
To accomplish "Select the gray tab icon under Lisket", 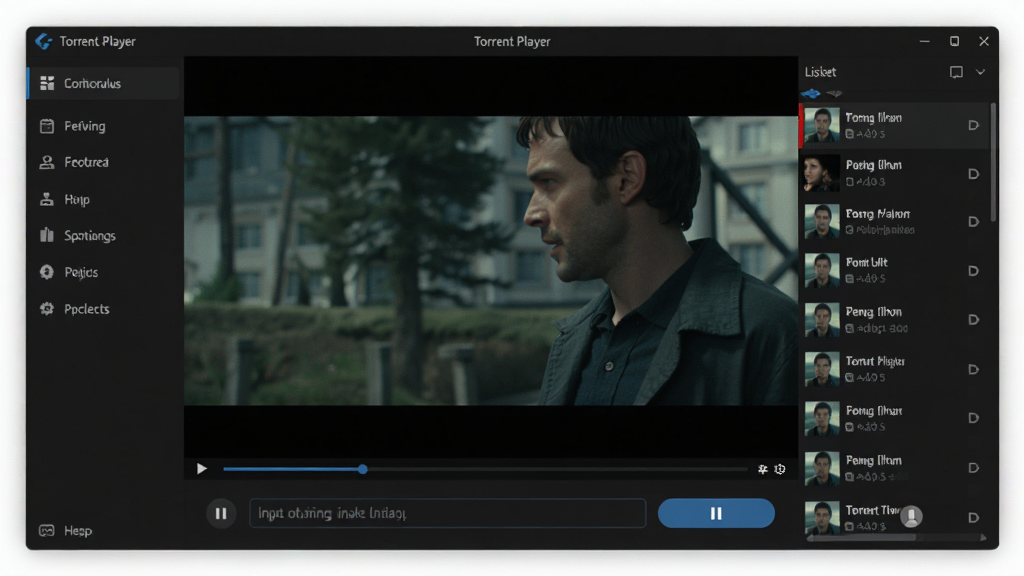I will pos(834,93).
